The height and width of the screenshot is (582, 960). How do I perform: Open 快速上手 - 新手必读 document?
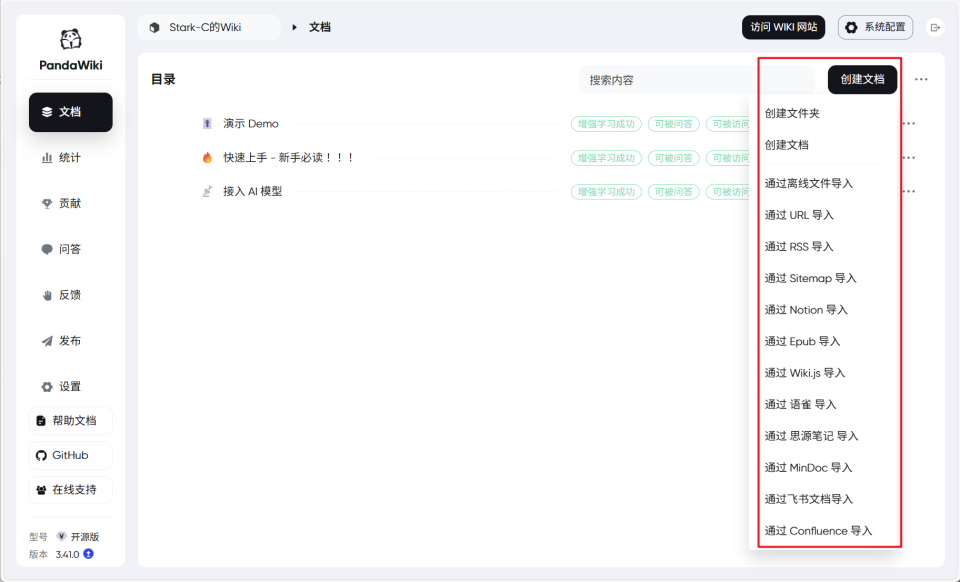(288, 158)
